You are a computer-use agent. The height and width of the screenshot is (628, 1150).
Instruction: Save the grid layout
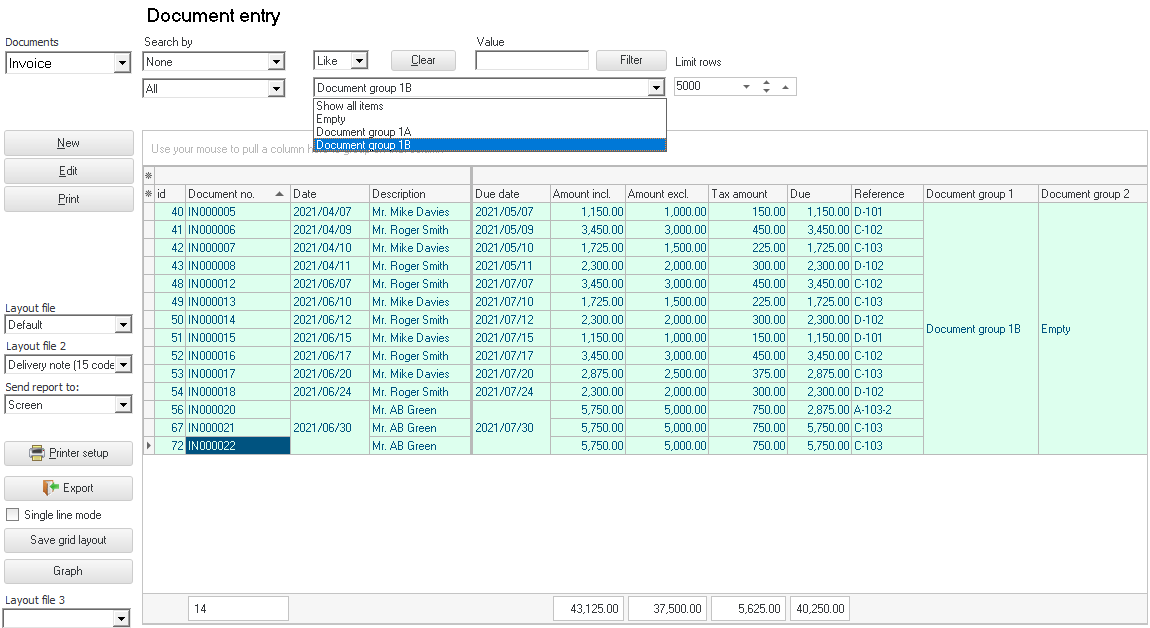pyautogui.click(x=69, y=540)
